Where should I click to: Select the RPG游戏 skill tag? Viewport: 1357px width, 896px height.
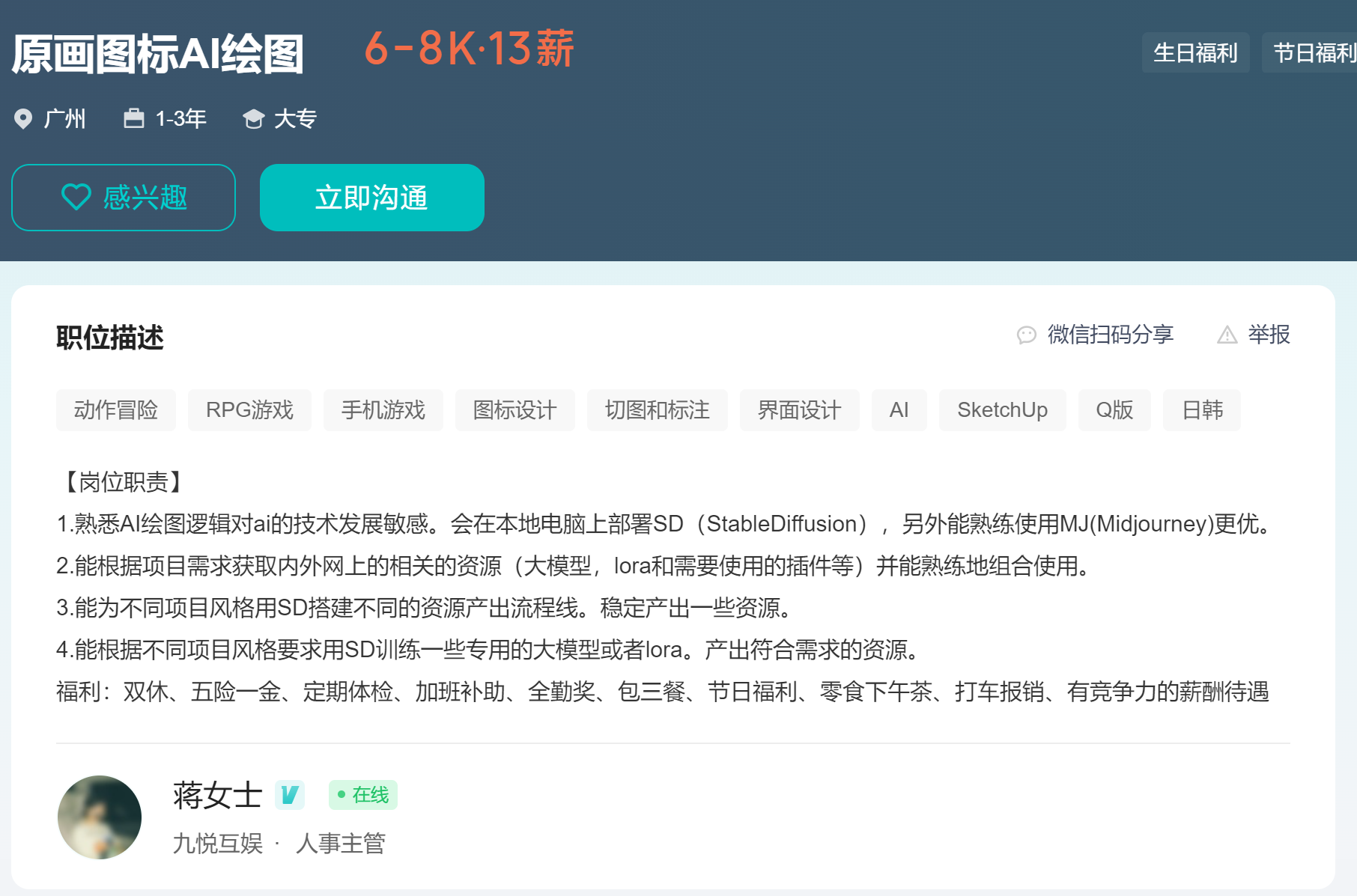249,409
